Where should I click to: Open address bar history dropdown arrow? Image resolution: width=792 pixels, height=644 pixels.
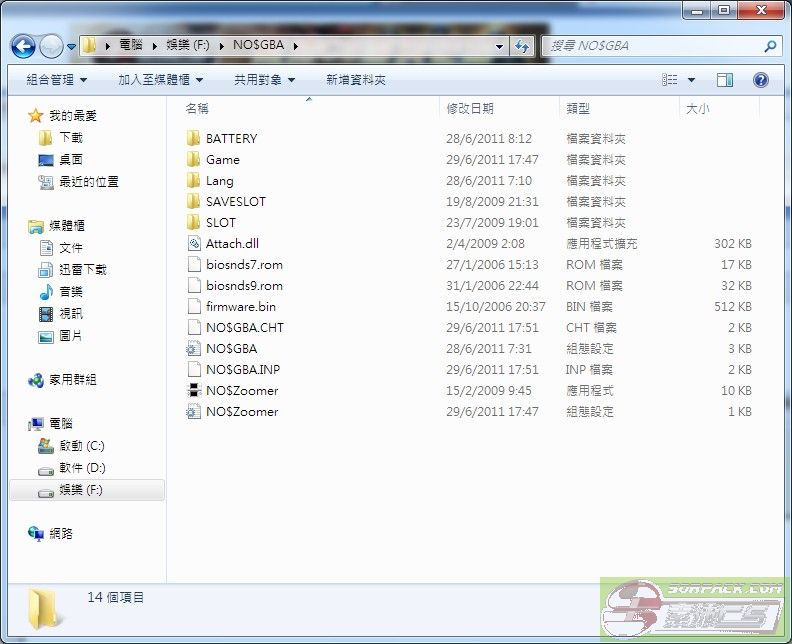click(499, 46)
